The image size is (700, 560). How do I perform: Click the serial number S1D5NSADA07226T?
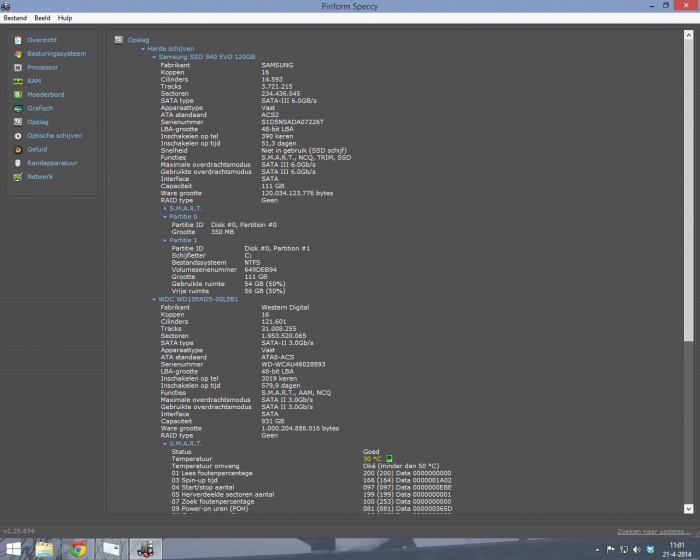pyautogui.click(x=292, y=122)
